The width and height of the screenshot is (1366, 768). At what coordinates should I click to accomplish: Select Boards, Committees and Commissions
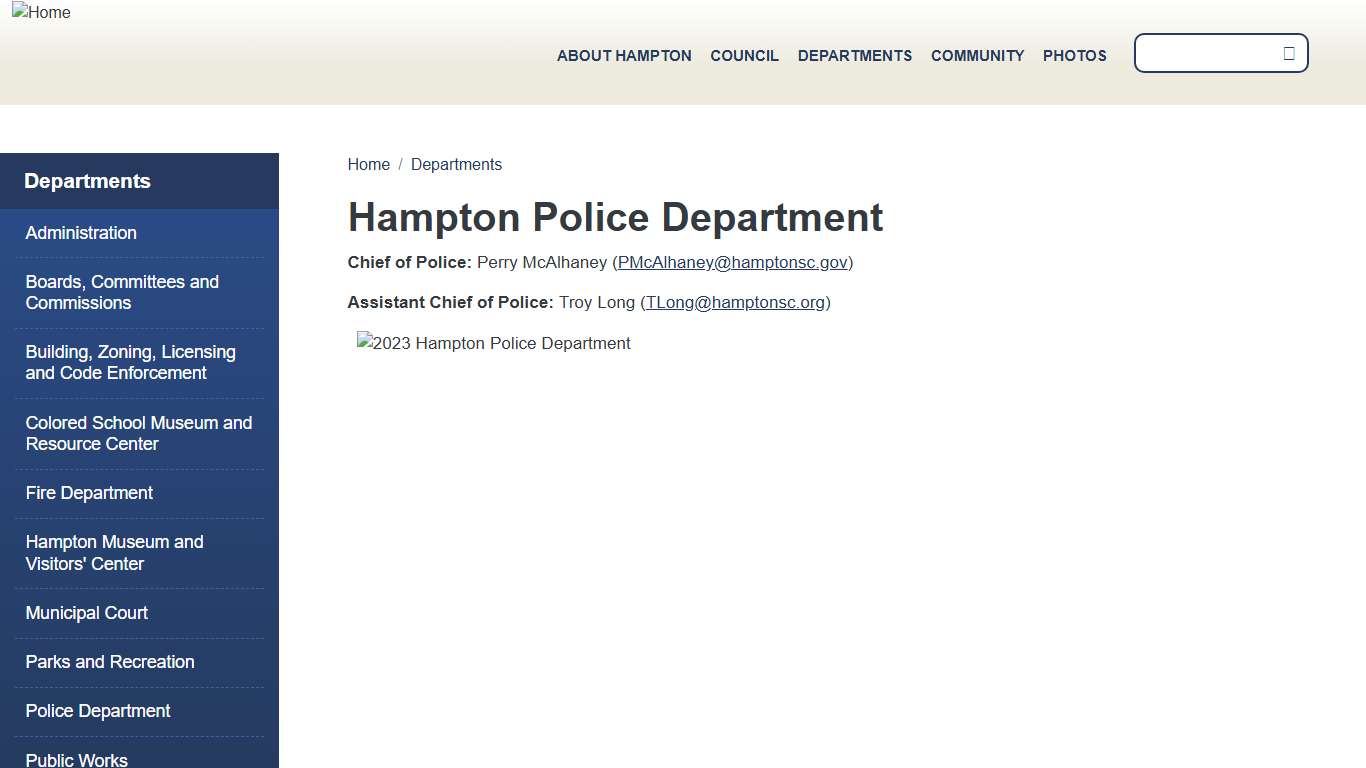tap(122, 292)
